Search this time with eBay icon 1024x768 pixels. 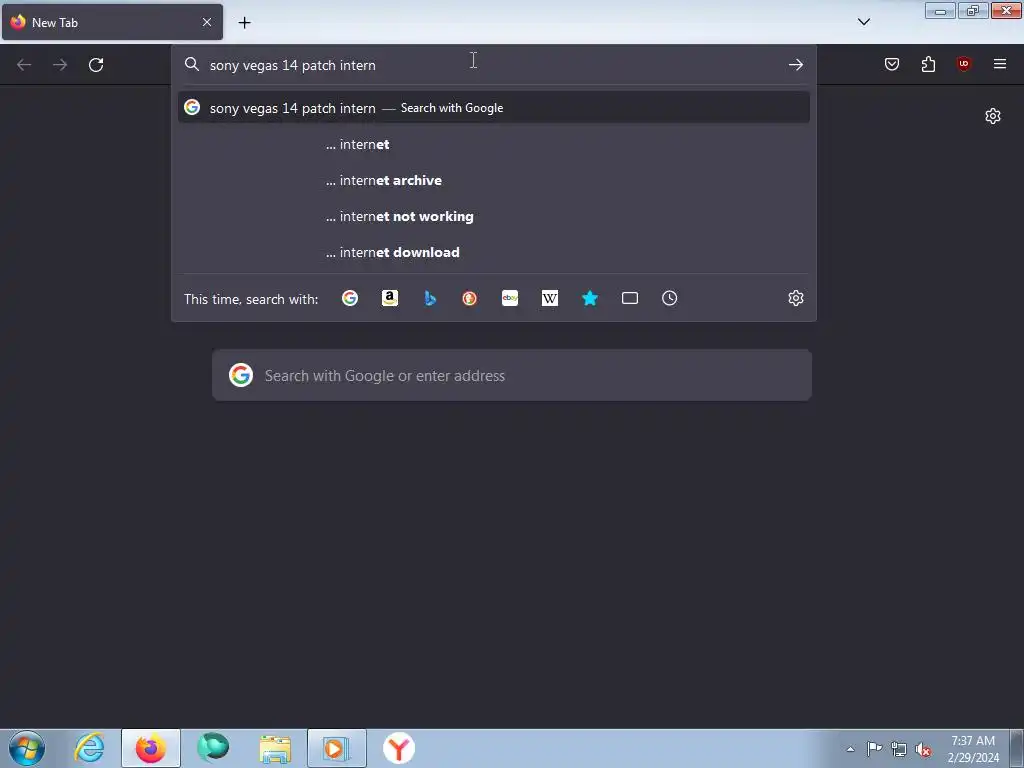(x=510, y=298)
